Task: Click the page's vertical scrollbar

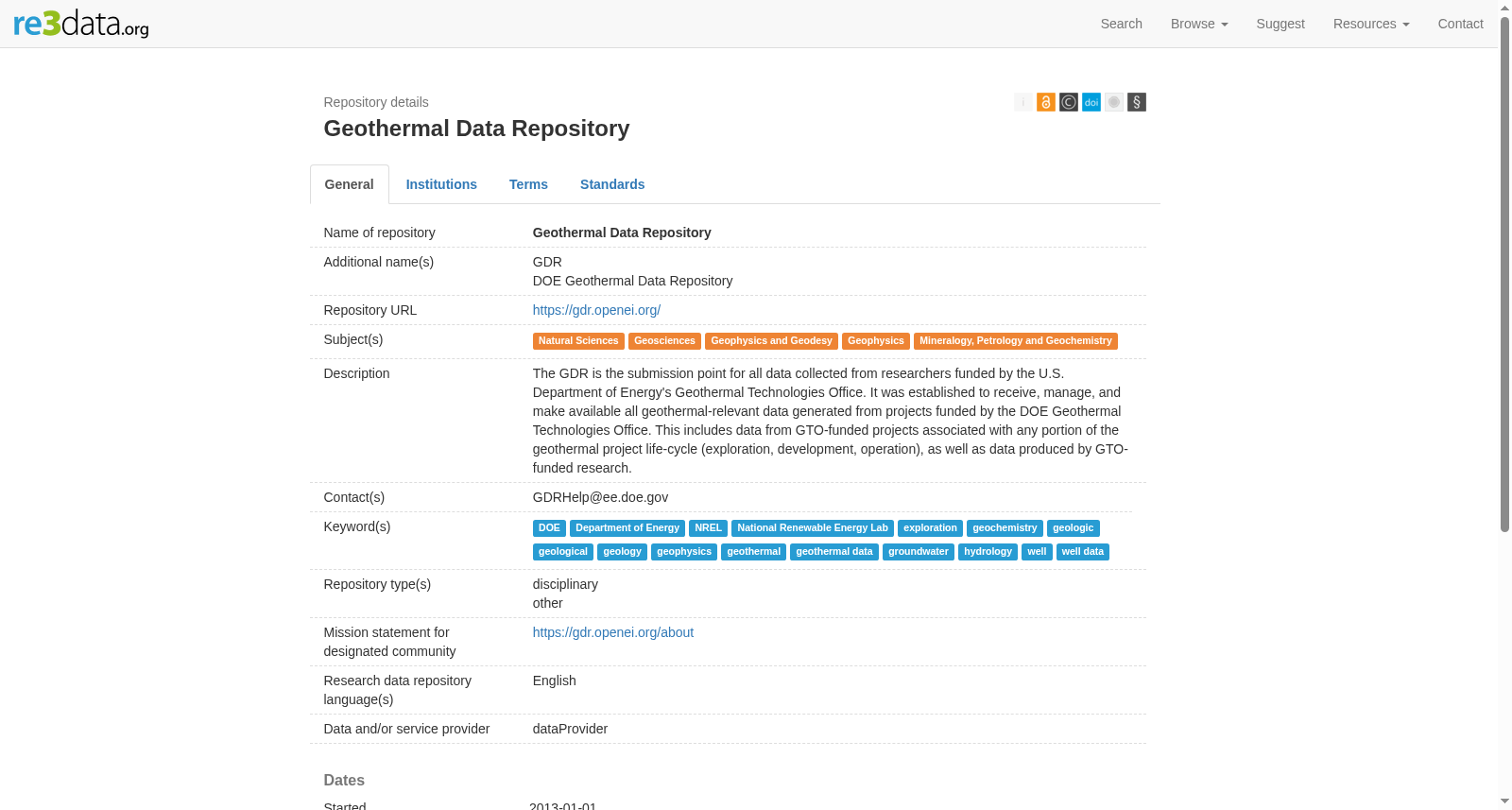Action: [x=1504, y=274]
